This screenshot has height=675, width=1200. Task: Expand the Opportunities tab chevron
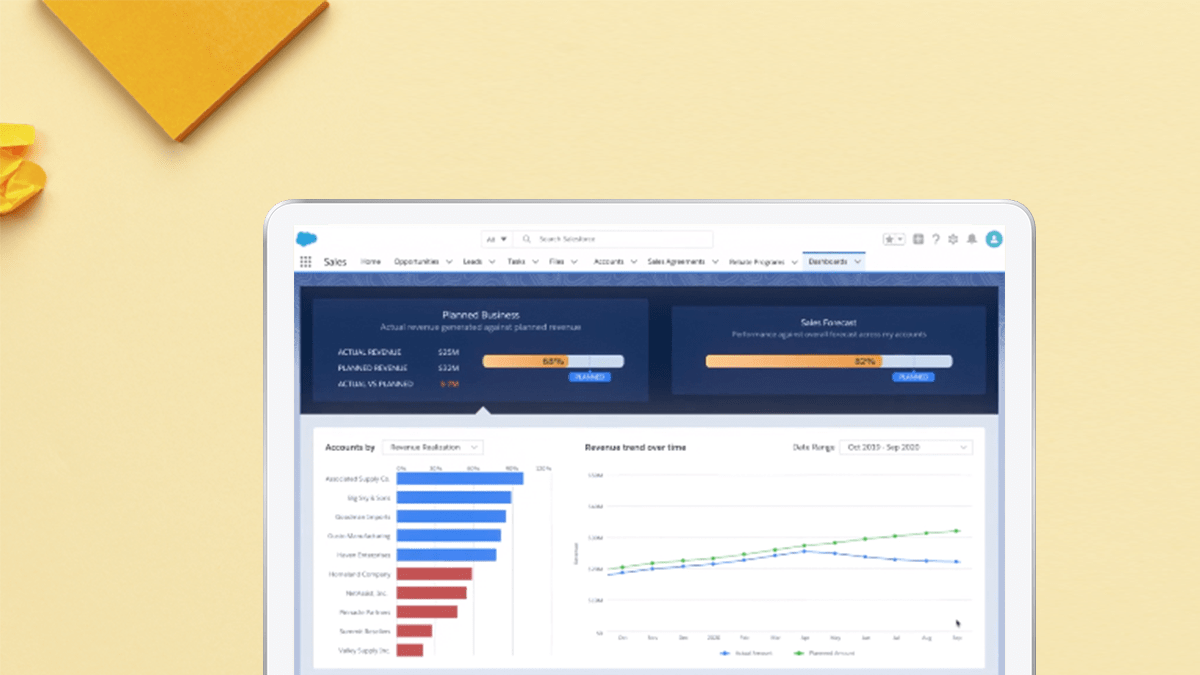click(x=447, y=262)
